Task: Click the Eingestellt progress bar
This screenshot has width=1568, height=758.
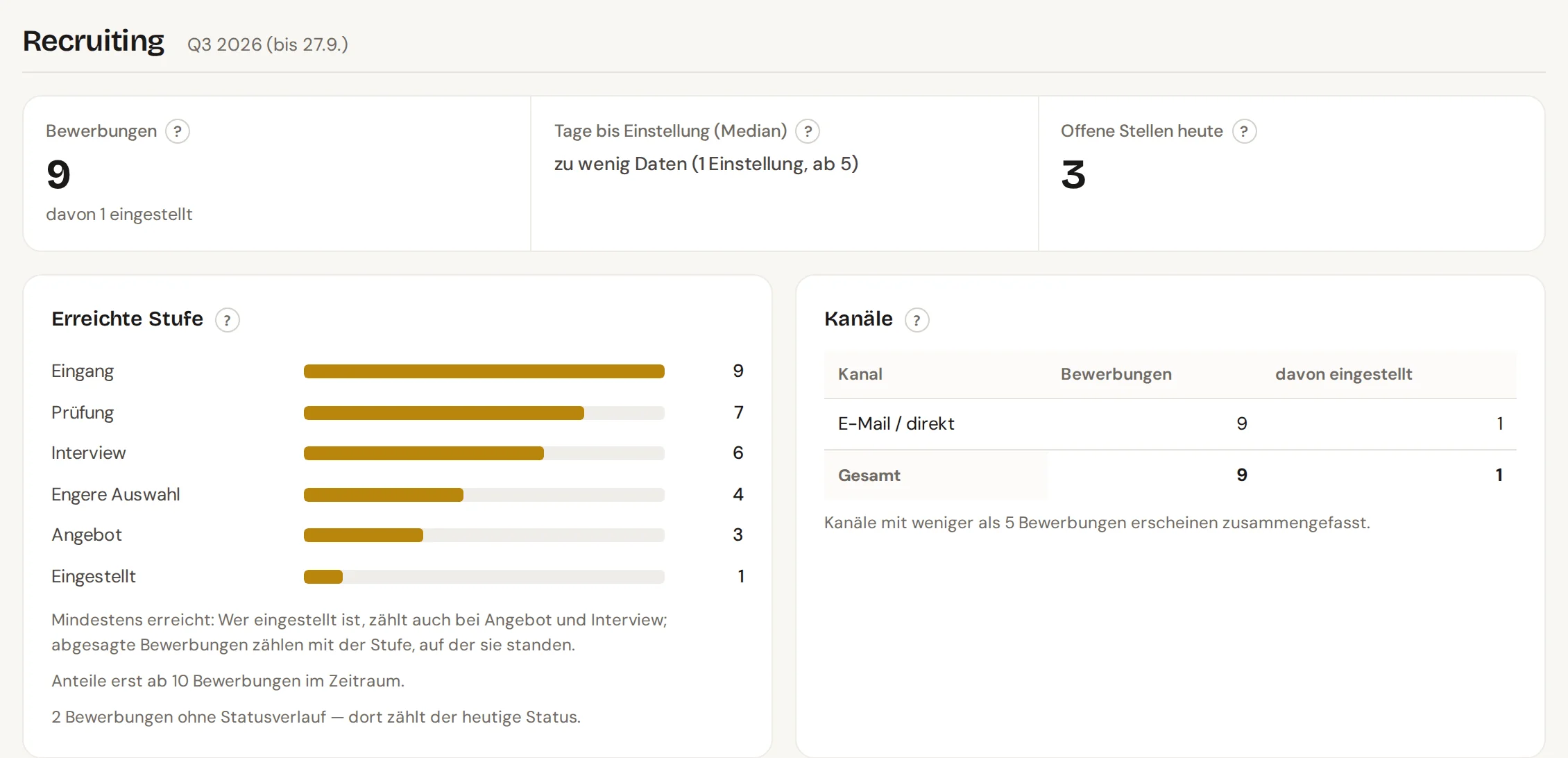Action: click(484, 577)
